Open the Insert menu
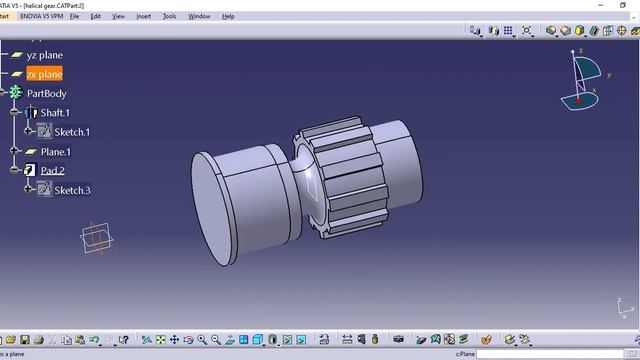Image resolution: width=640 pixels, height=360 pixels. tap(143, 16)
